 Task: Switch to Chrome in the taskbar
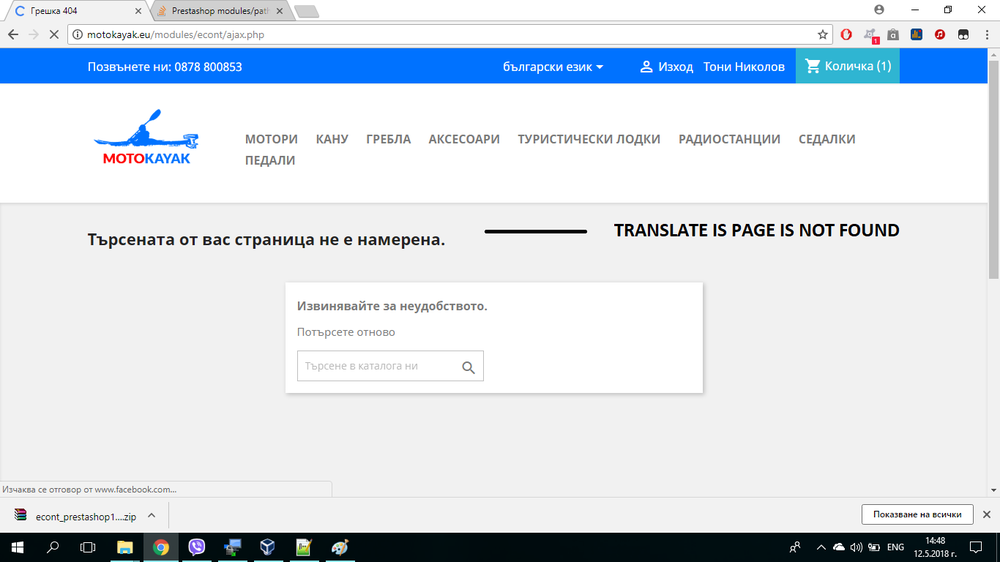(x=161, y=547)
